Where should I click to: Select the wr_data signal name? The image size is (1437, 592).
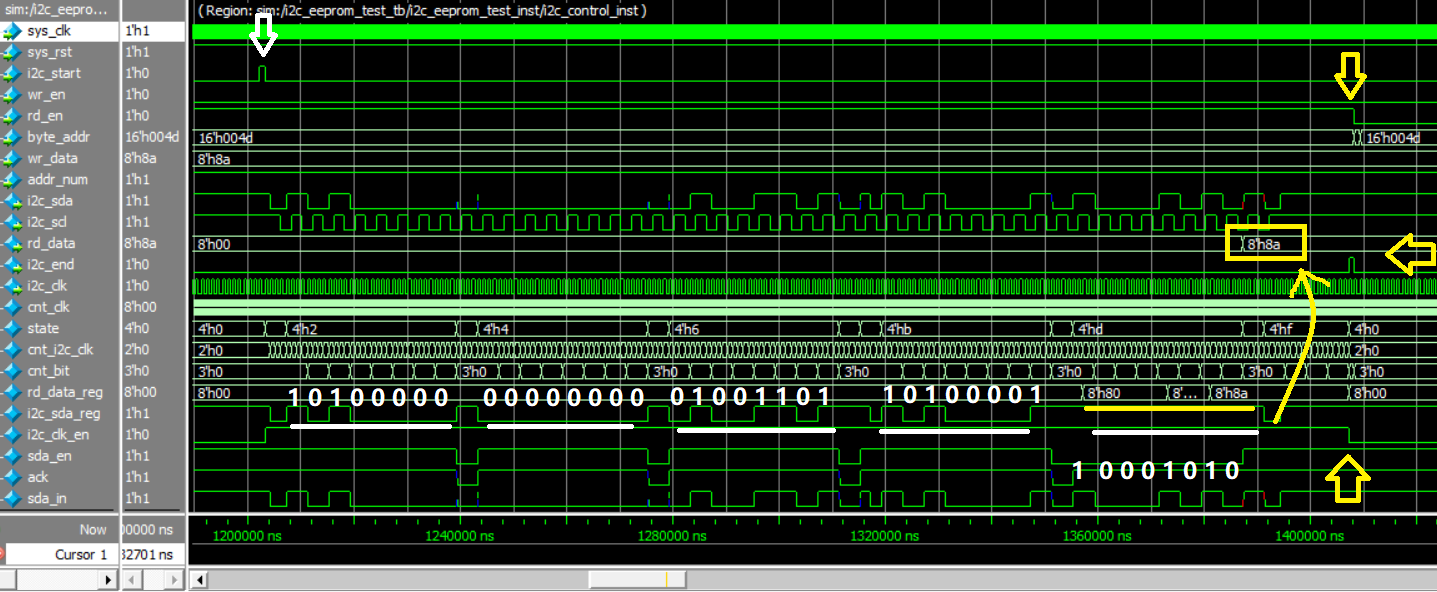click(x=52, y=159)
